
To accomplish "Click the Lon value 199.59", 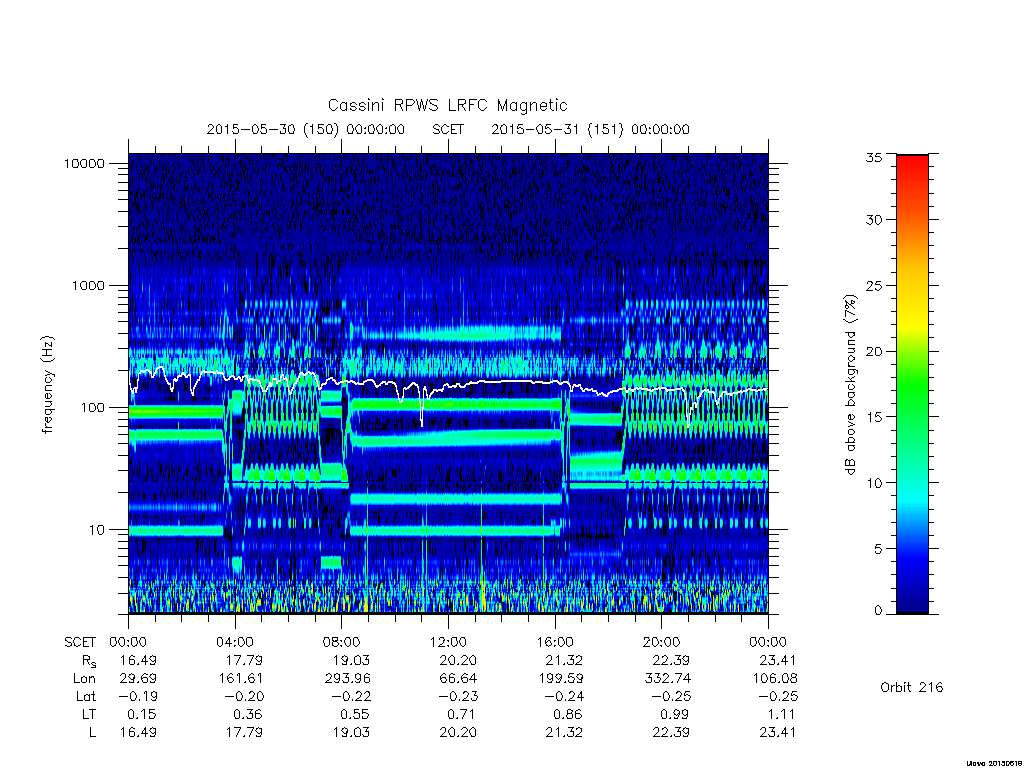I will point(560,679).
